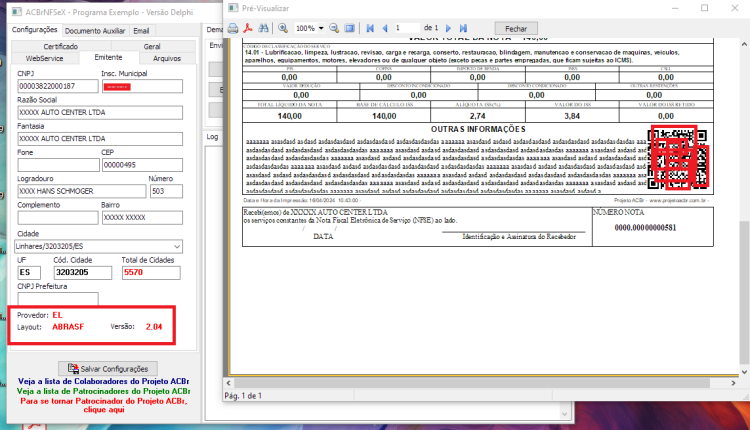Viewport: 750px width, 430px height.
Task: Click the CNPJ Prefeitura field
Action: click(x=58, y=298)
